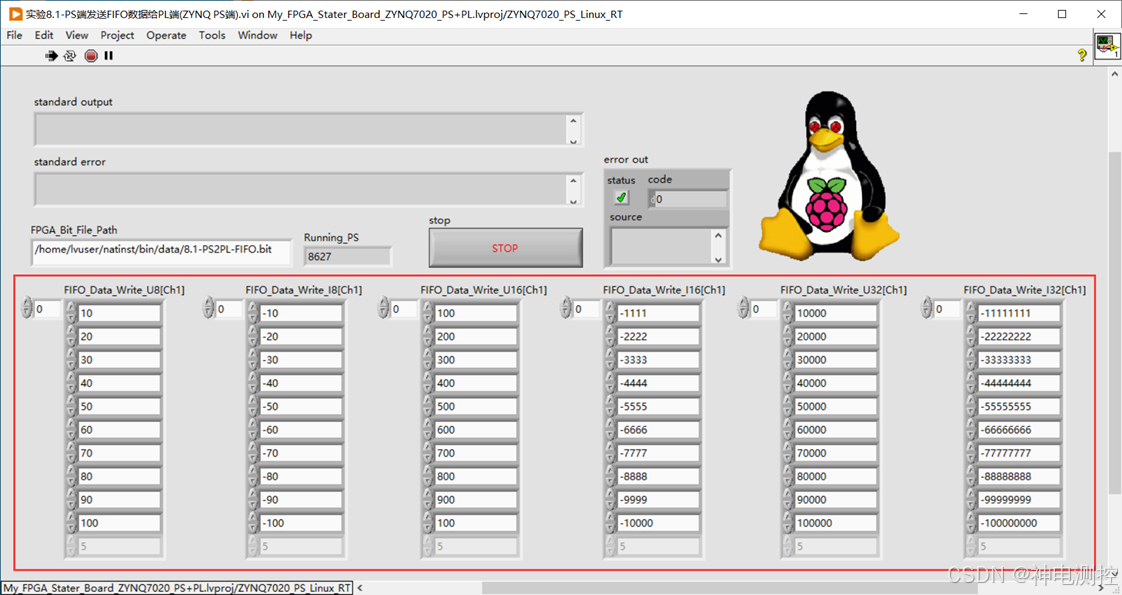Click the FPGA_Bit_File_Path input field
This screenshot has width=1122, height=595.
click(x=162, y=251)
